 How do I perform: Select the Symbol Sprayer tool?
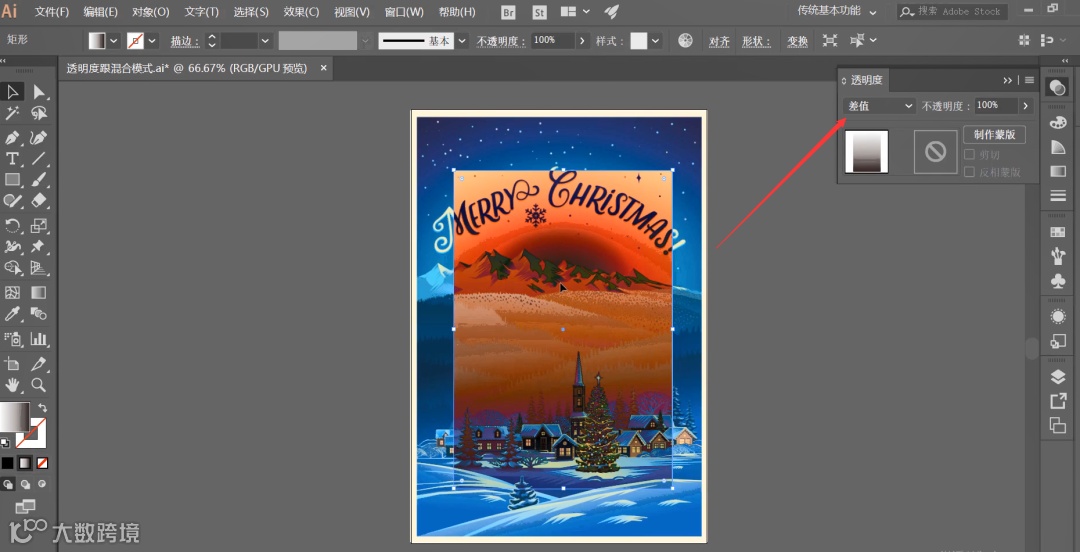coord(12,338)
